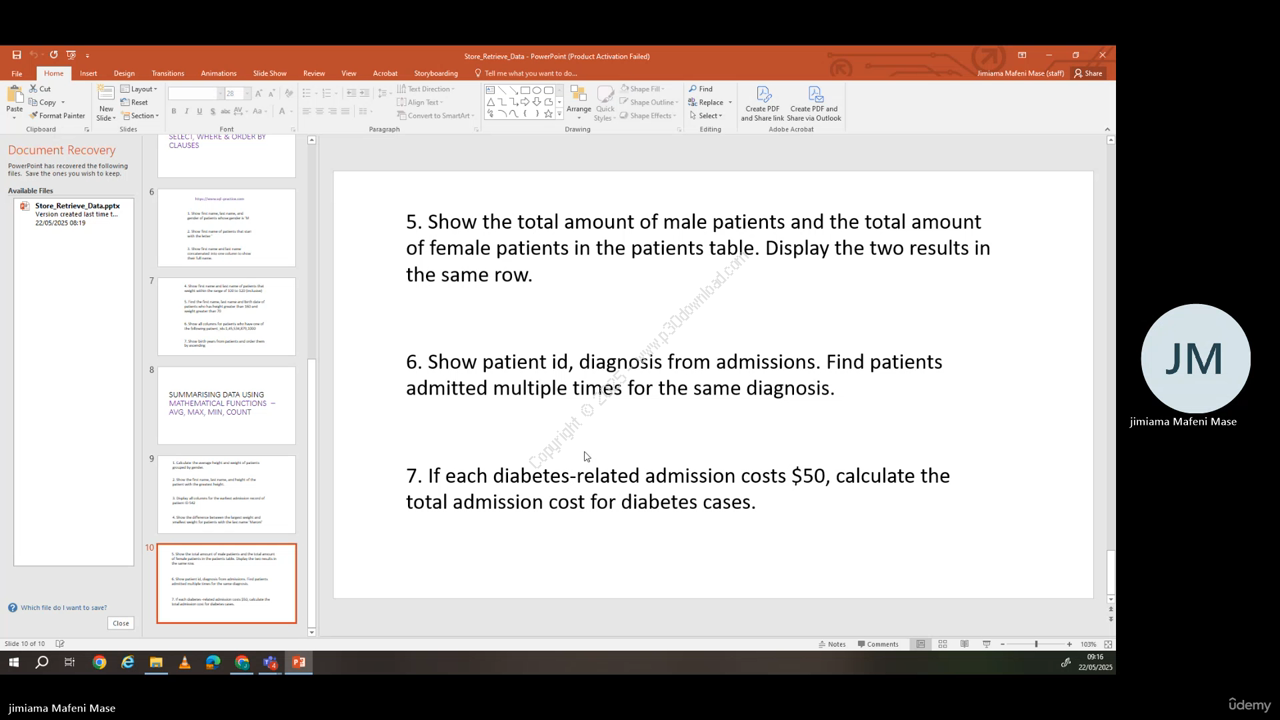Screen dimensions: 1280x720
Task: Click 'Which file do I want to save?' link
Action: point(64,607)
